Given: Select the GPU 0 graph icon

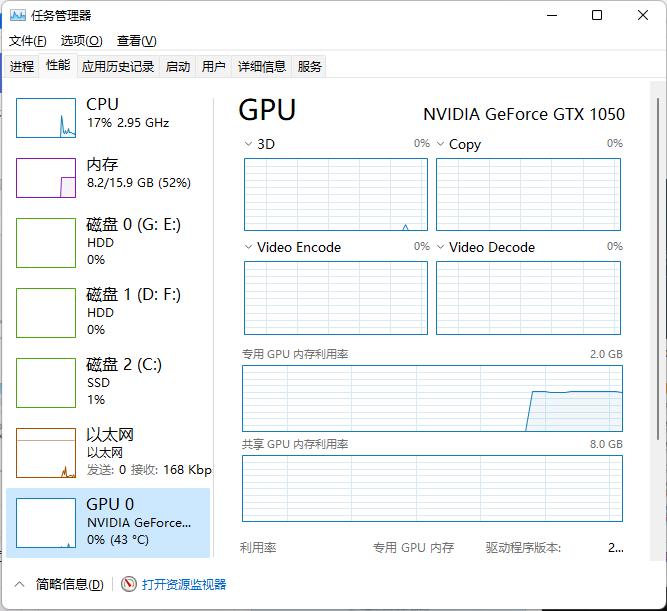Looking at the screenshot, I should [x=46, y=522].
